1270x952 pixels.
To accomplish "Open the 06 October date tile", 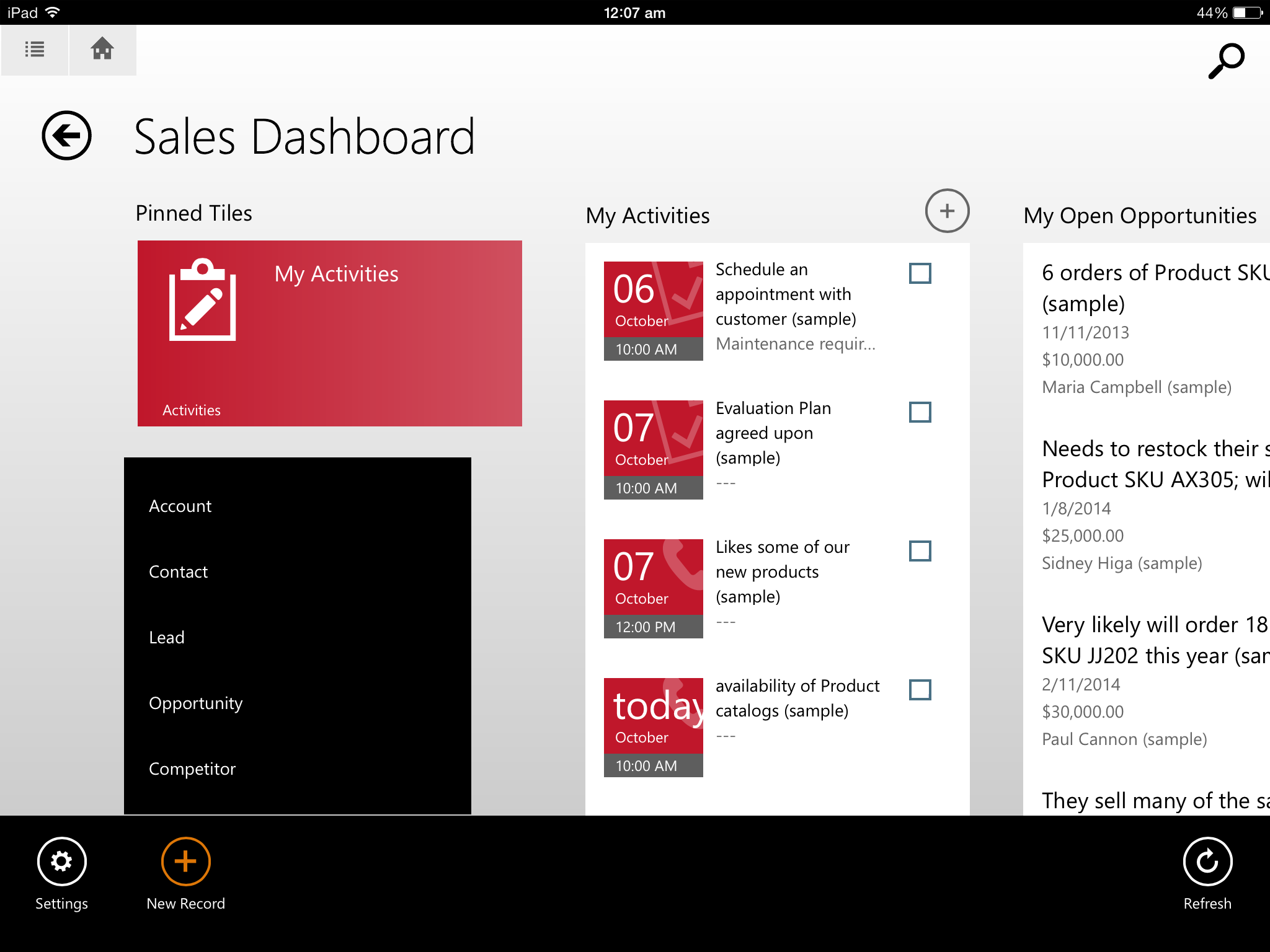I will pyautogui.click(x=653, y=311).
